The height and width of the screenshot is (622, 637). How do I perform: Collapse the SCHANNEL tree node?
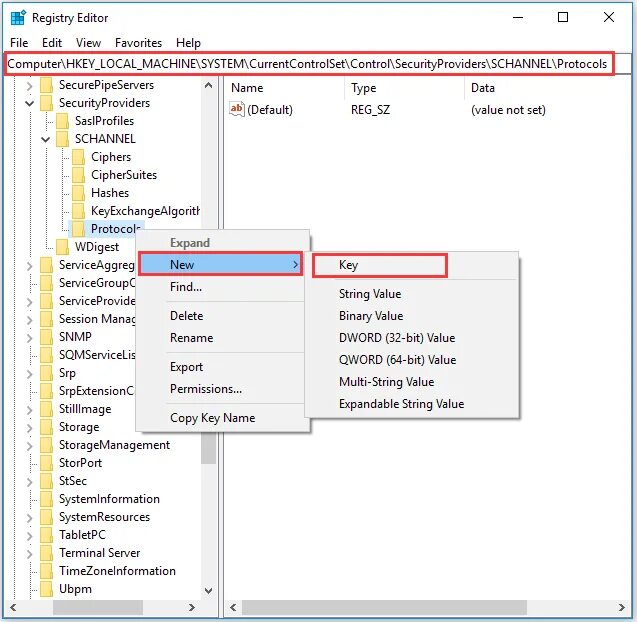46,139
